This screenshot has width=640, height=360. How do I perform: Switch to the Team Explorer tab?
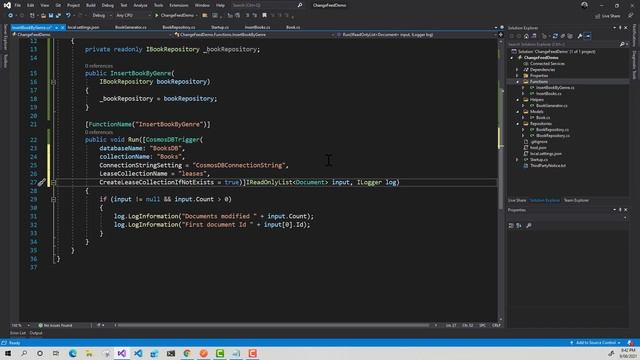pos(576,200)
